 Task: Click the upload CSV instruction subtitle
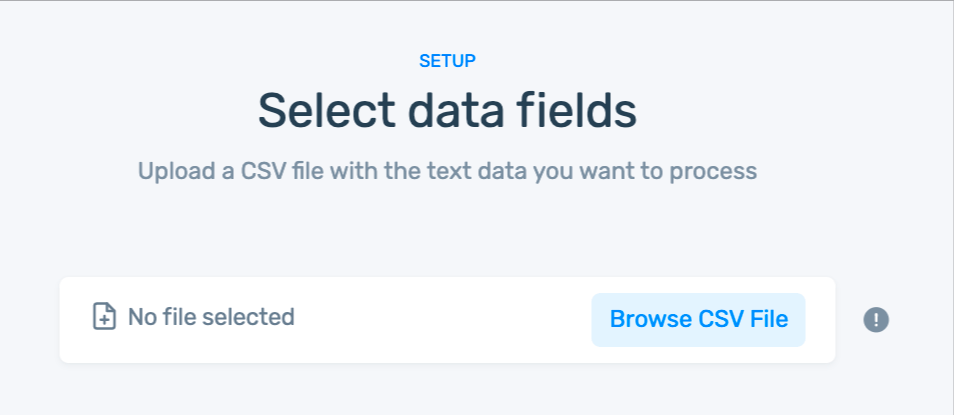(447, 171)
